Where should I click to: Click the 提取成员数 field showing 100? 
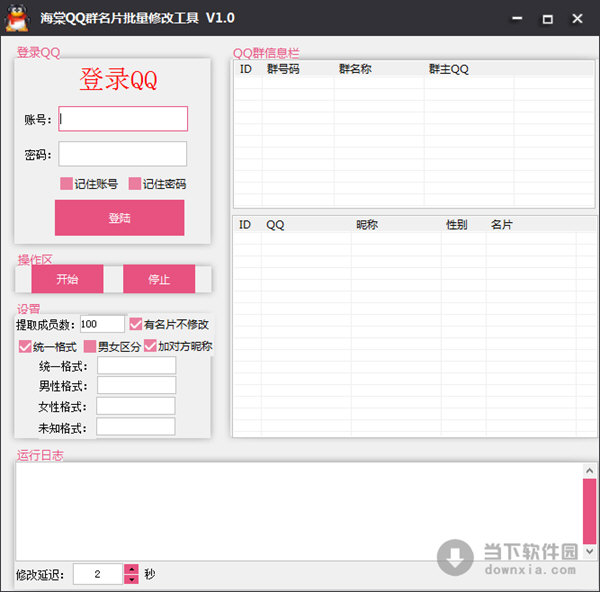click(102, 324)
